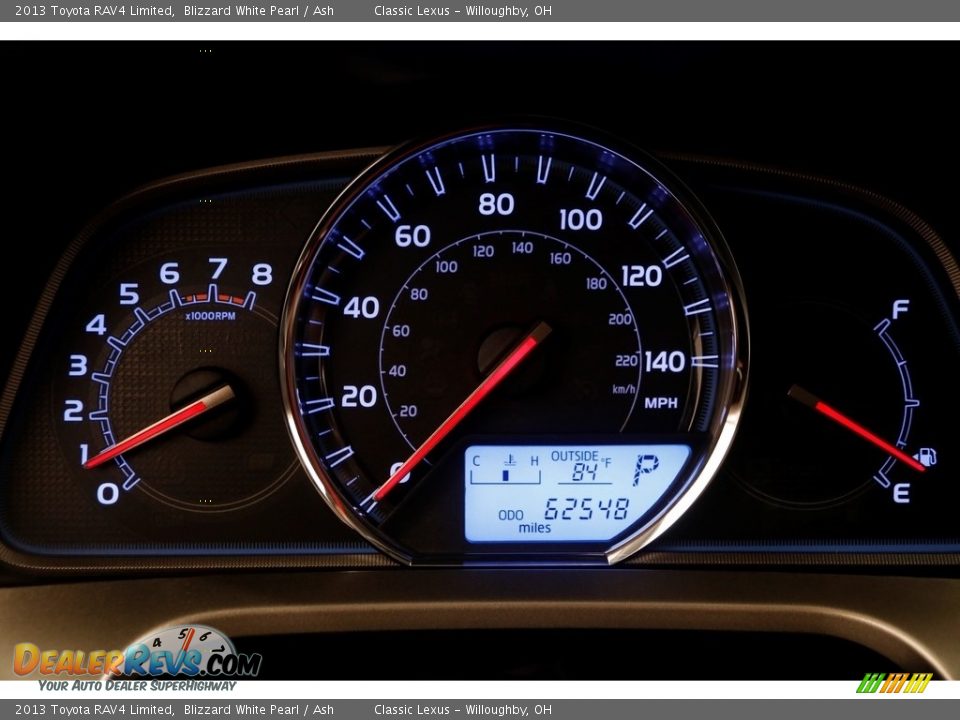Click the 140 mark on speedometer
This screenshot has height=720, width=960.
click(665, 361)
